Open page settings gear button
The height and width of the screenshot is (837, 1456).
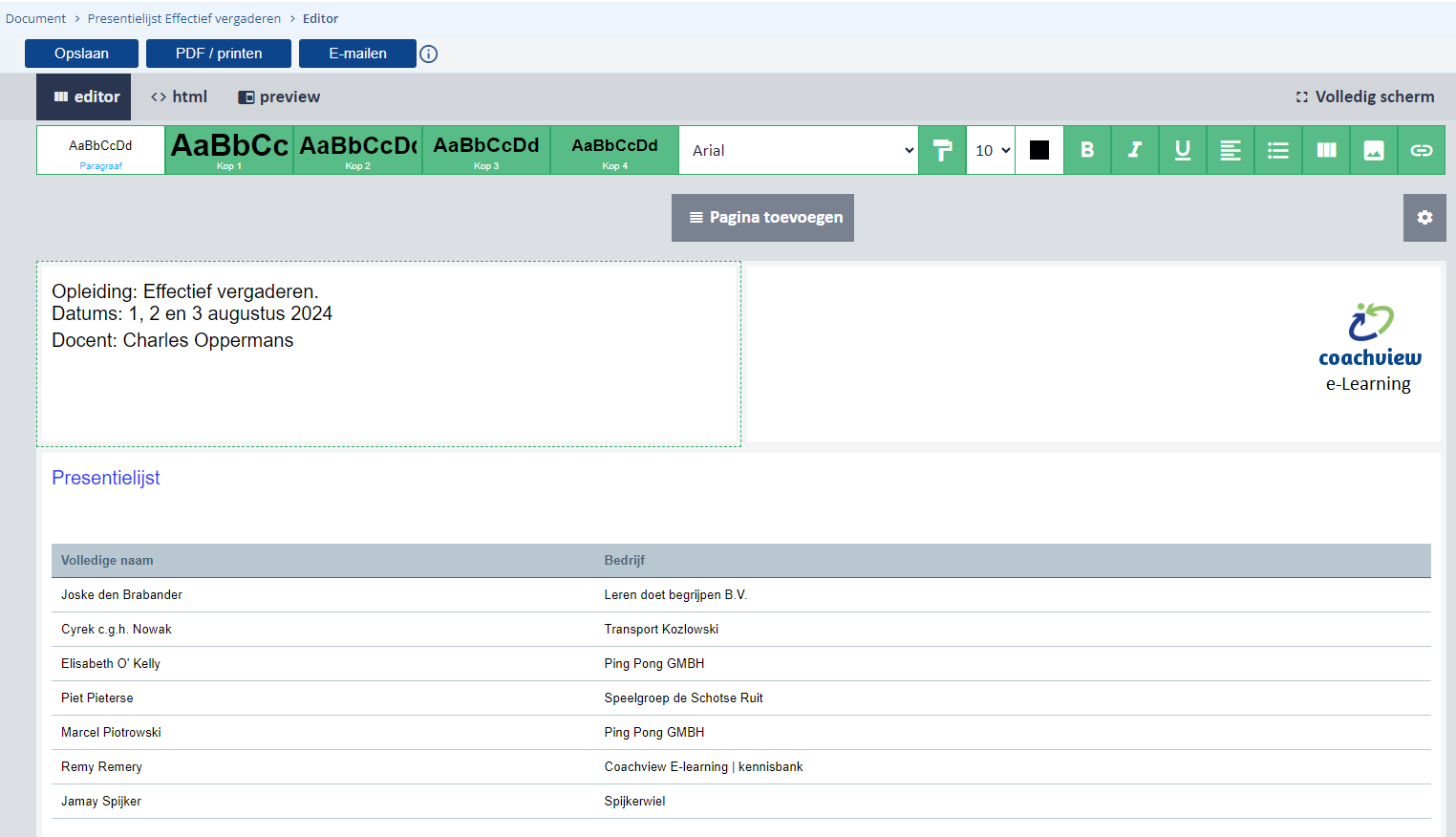point(1424,218)
